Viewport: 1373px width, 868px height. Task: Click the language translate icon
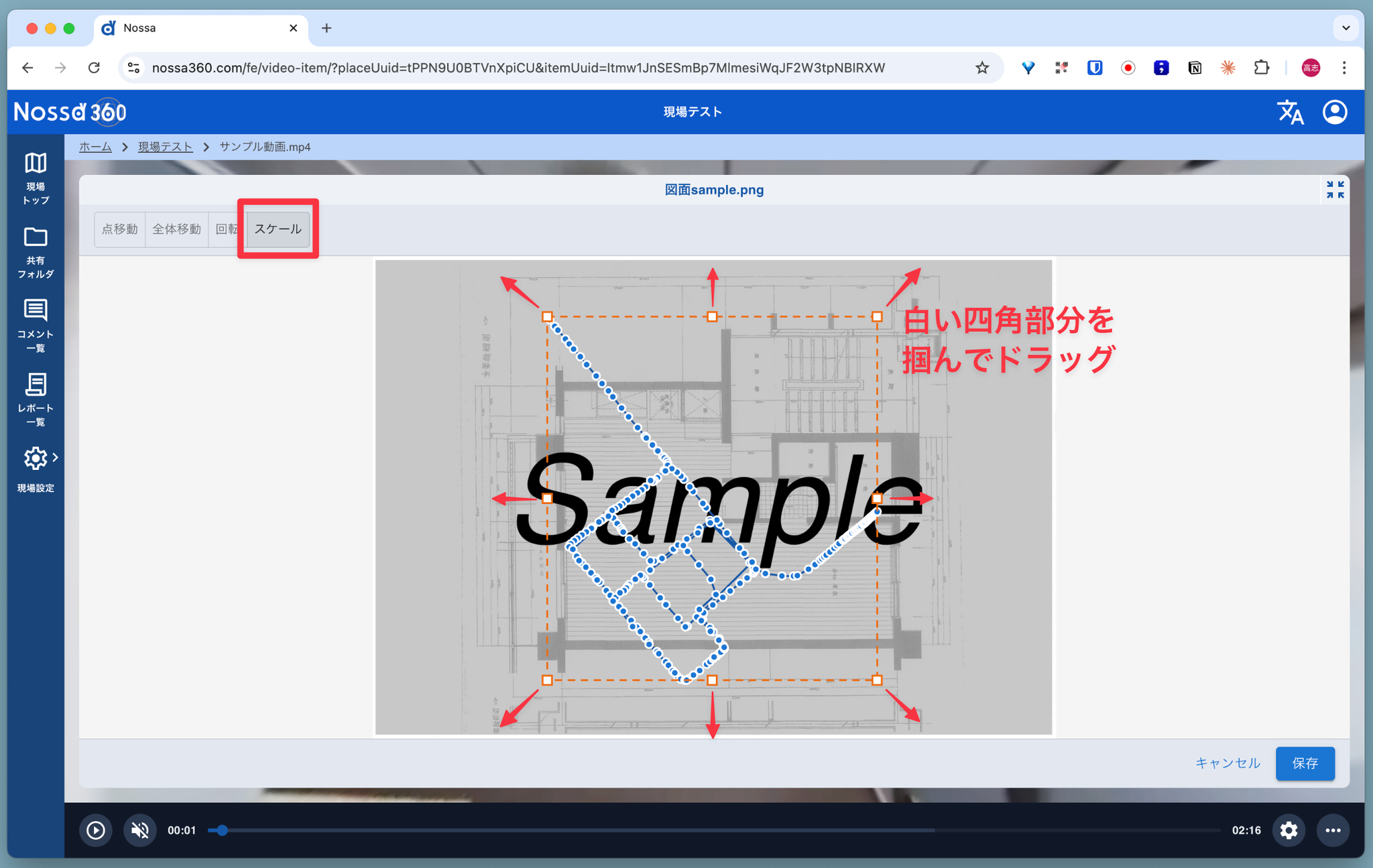[1290, 113]
